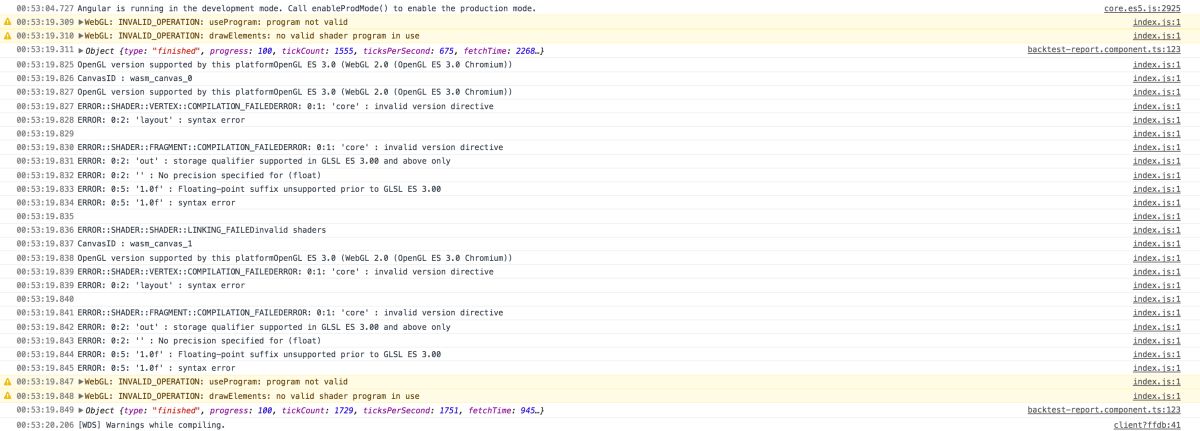Click the 00:53:20.206 timestamp
The width and height of the screenshot is (1200, 431).
45,424
